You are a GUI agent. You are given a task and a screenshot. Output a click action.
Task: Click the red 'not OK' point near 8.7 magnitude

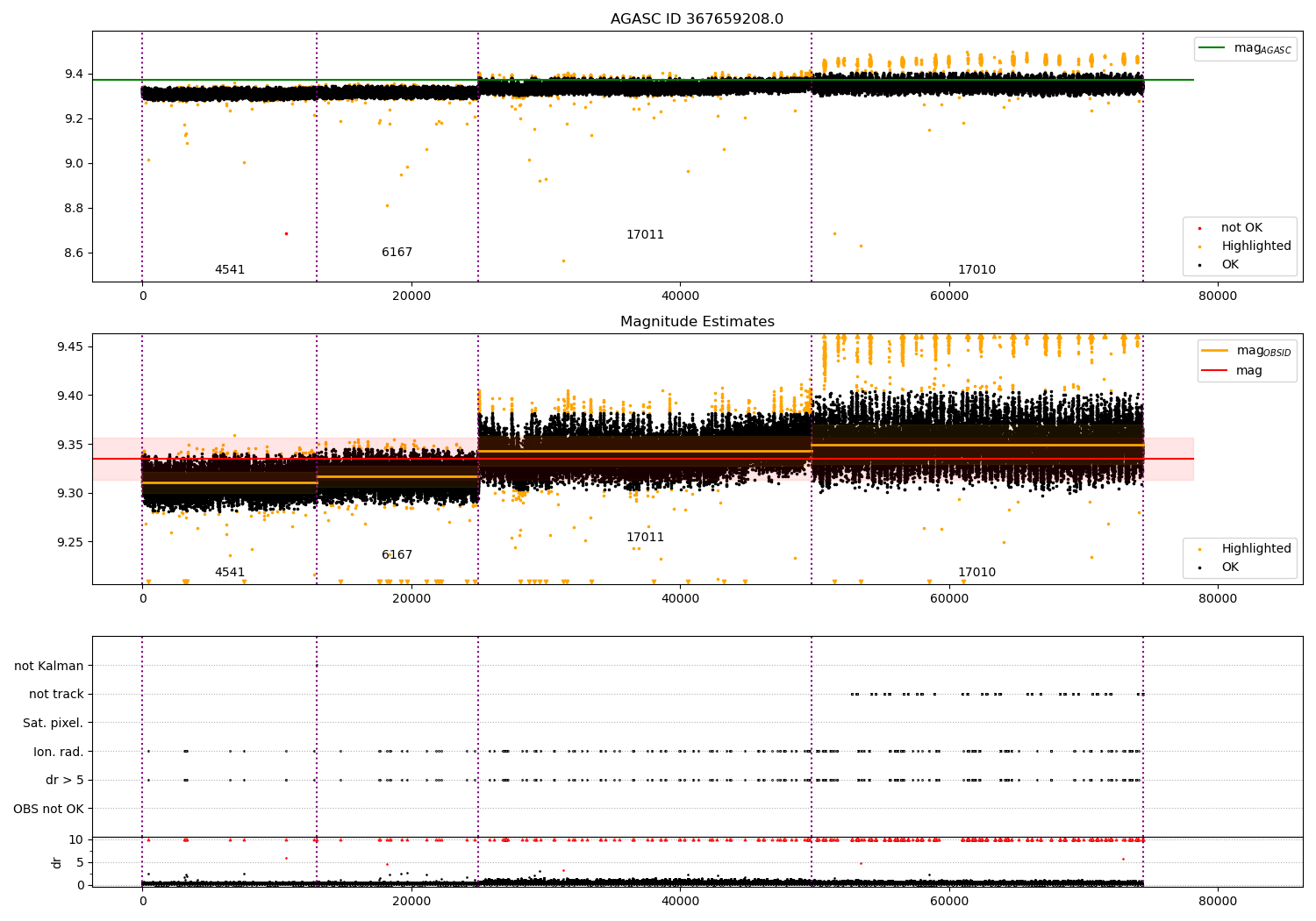286,233
